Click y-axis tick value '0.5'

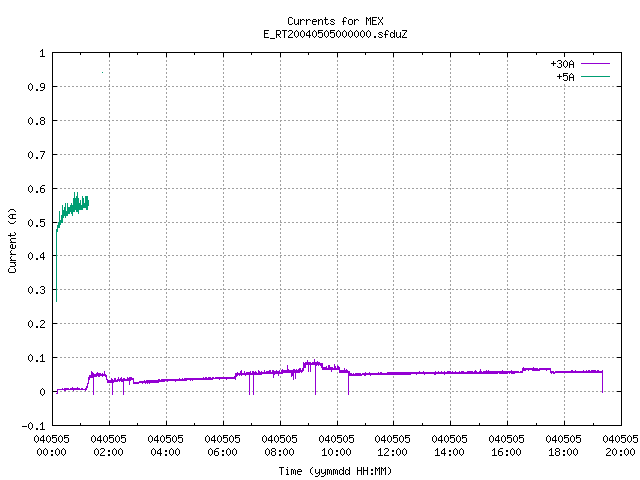(x=36, y=223)
